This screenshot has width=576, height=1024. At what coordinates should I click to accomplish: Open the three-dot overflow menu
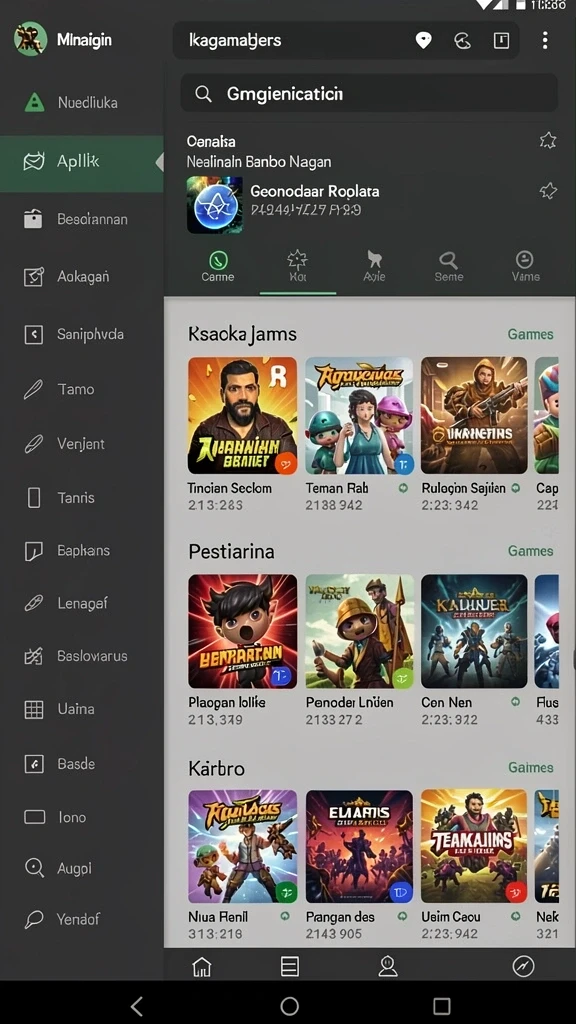point(545,40)
